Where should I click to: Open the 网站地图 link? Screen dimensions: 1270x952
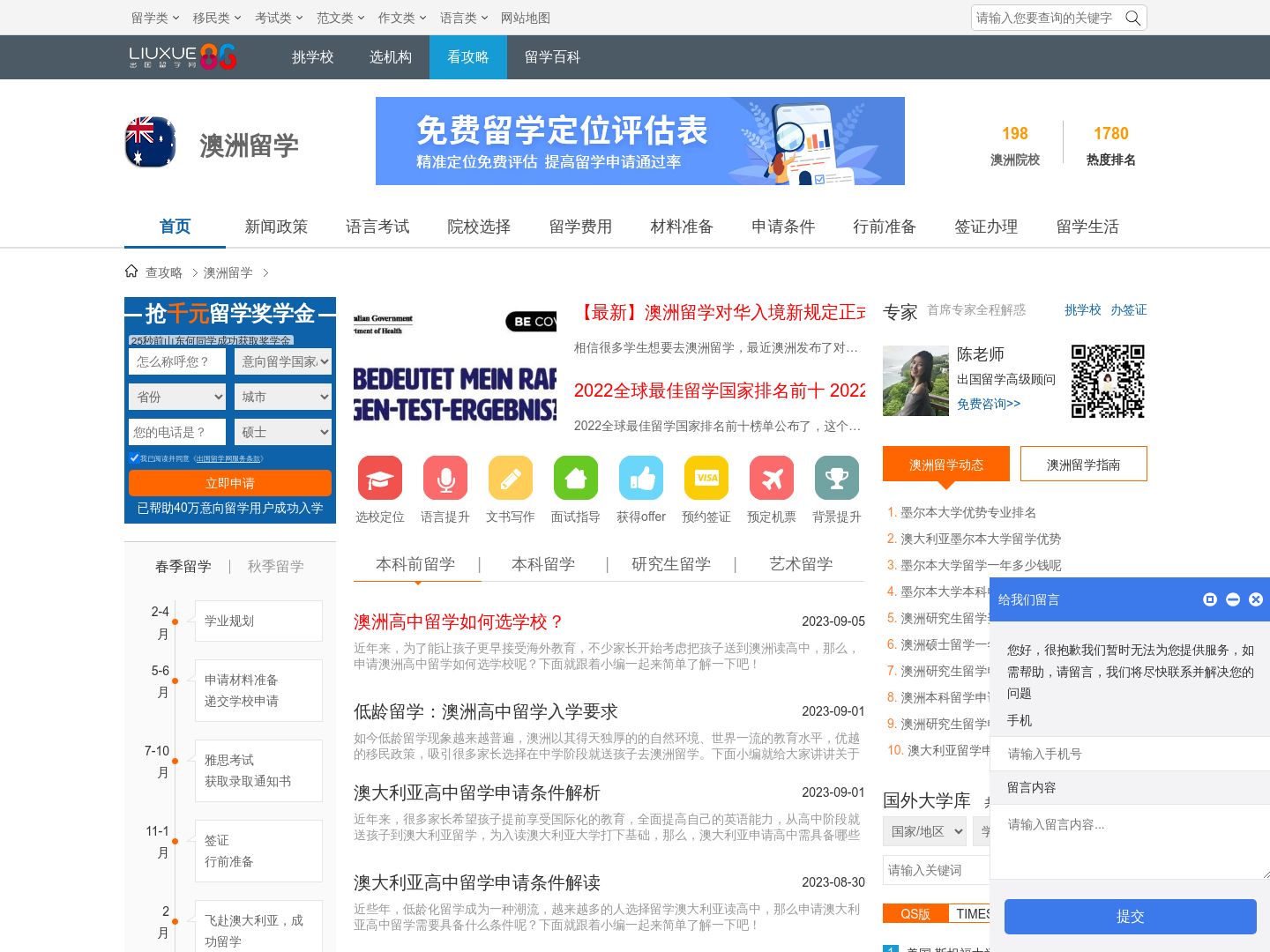[526, 18]
